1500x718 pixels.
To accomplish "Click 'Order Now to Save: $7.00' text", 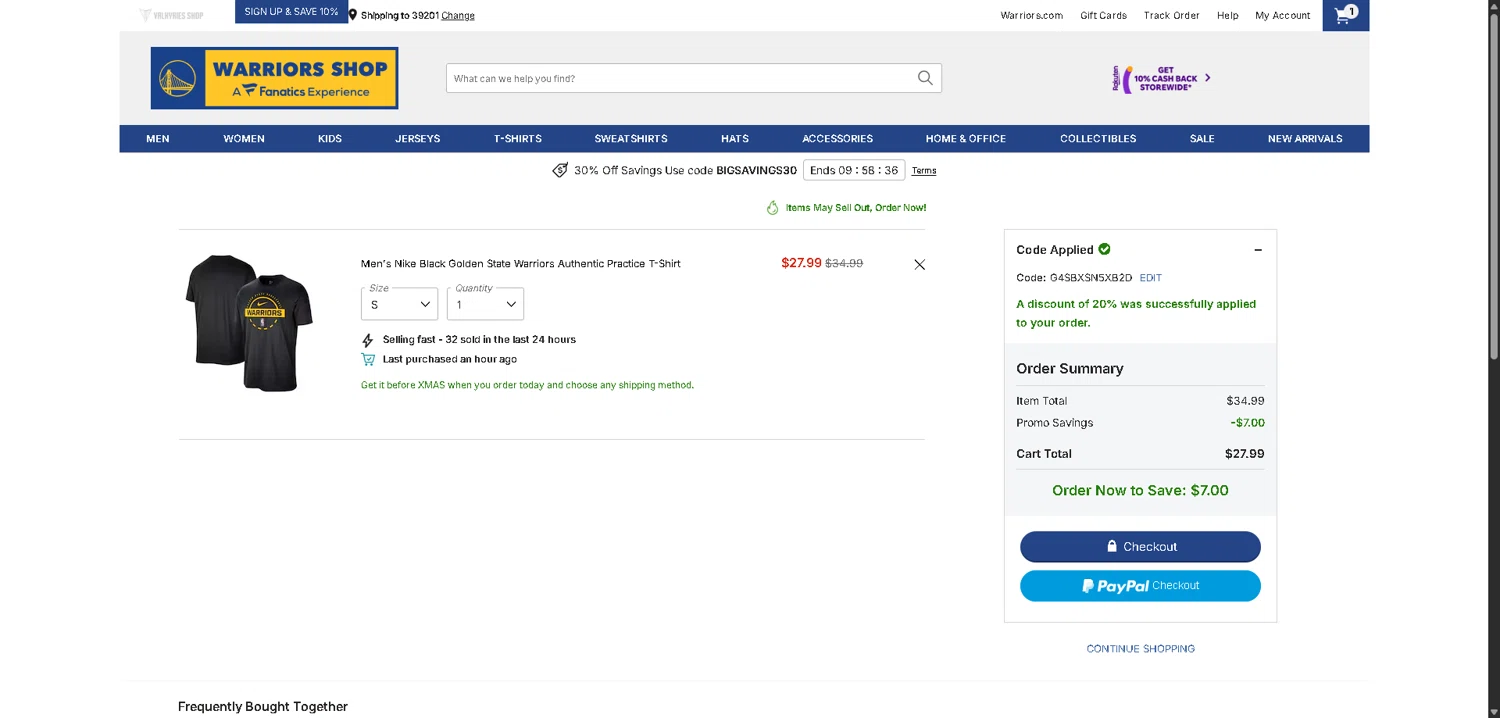I will coord(1140,491).
